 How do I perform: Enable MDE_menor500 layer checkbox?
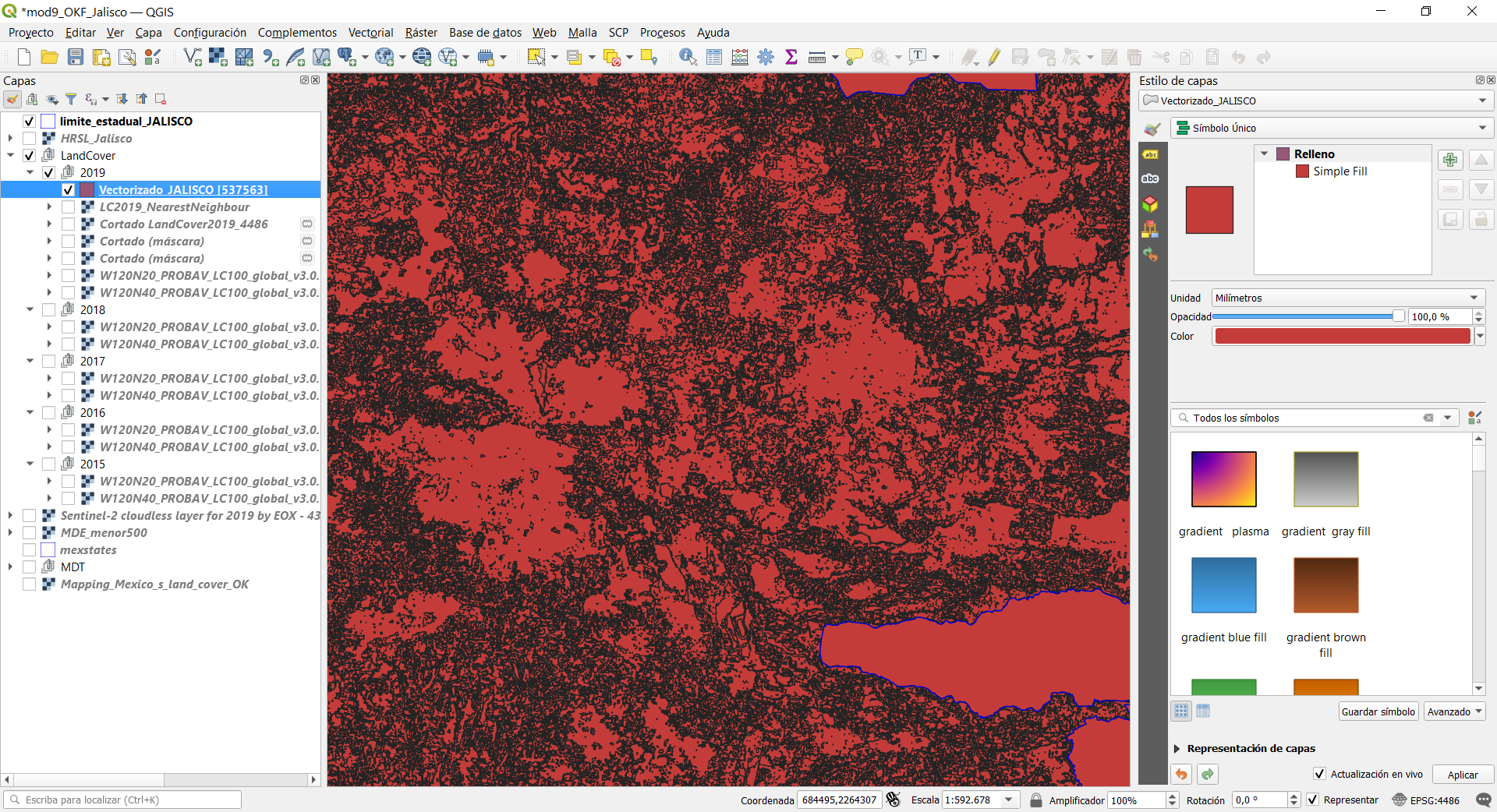pos(29,532)
